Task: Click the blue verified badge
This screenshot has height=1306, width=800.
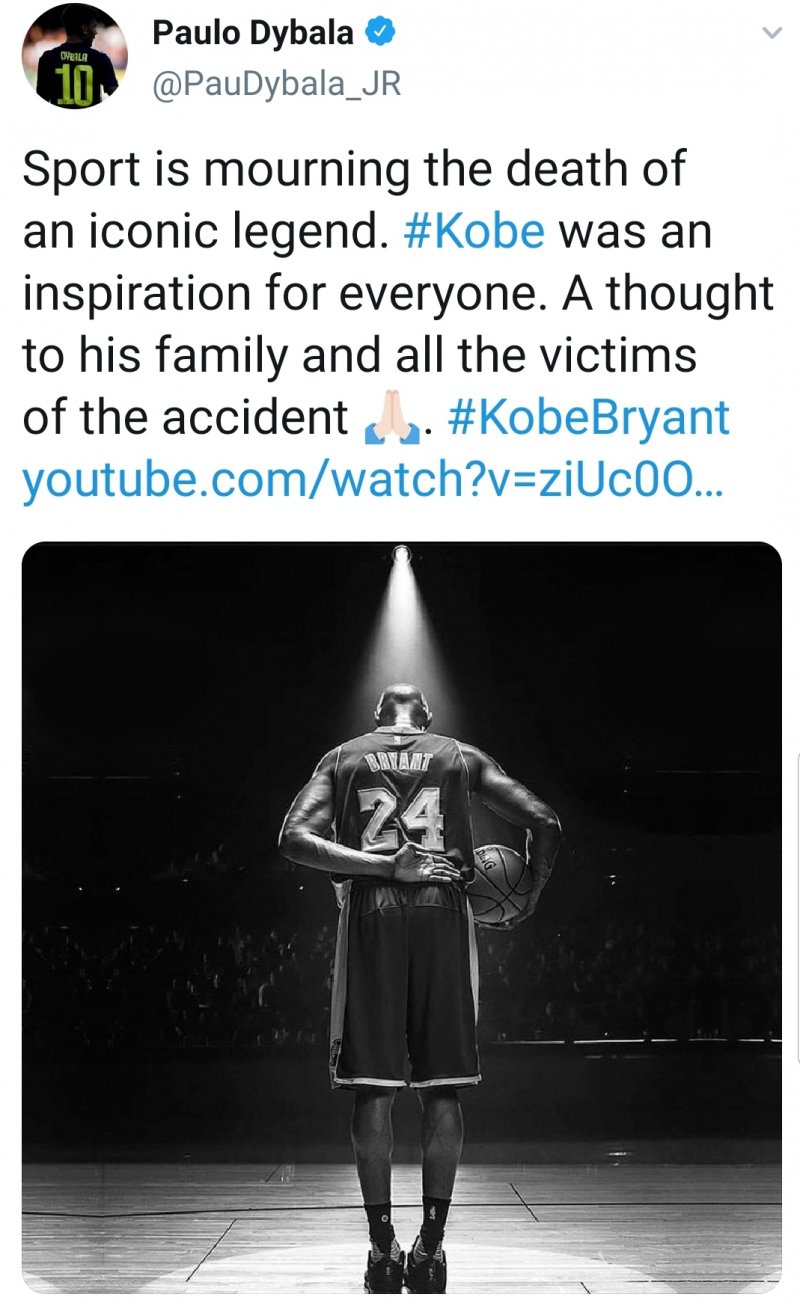Action: [380, 33]
